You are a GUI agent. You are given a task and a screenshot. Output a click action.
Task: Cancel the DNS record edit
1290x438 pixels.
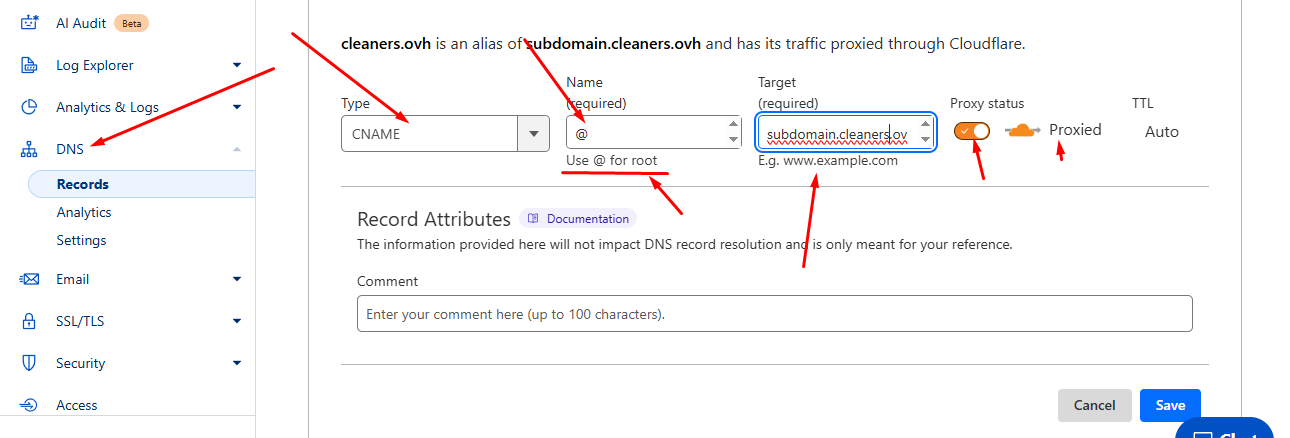click(x=1095, y=405)
